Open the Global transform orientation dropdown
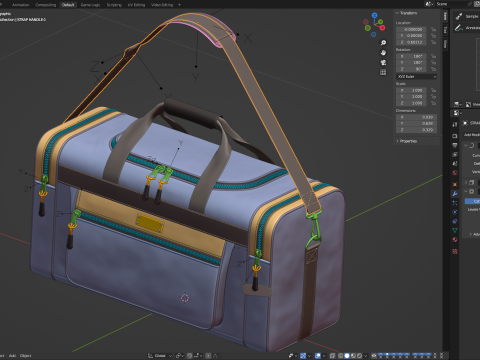480x360 pixels. 160,356
